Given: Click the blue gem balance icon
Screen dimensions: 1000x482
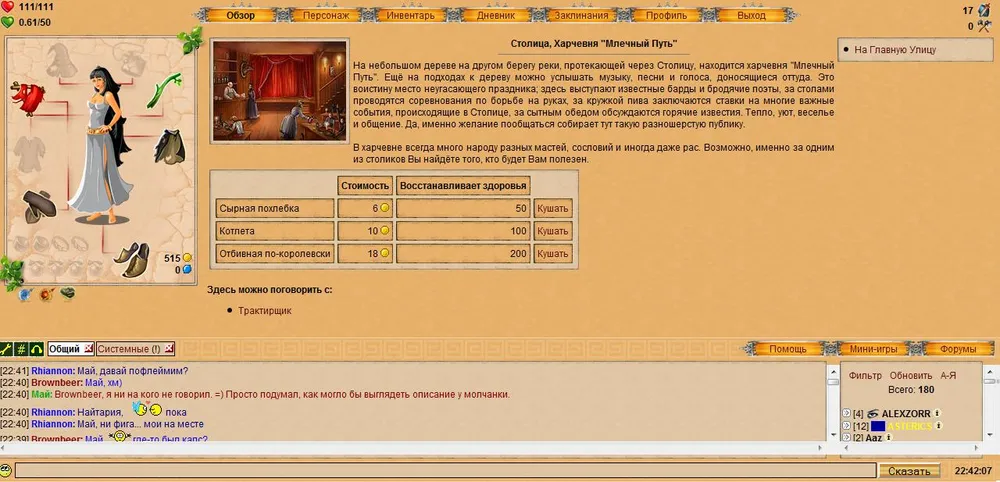Looking at the screenshot, I should [187, 270].
